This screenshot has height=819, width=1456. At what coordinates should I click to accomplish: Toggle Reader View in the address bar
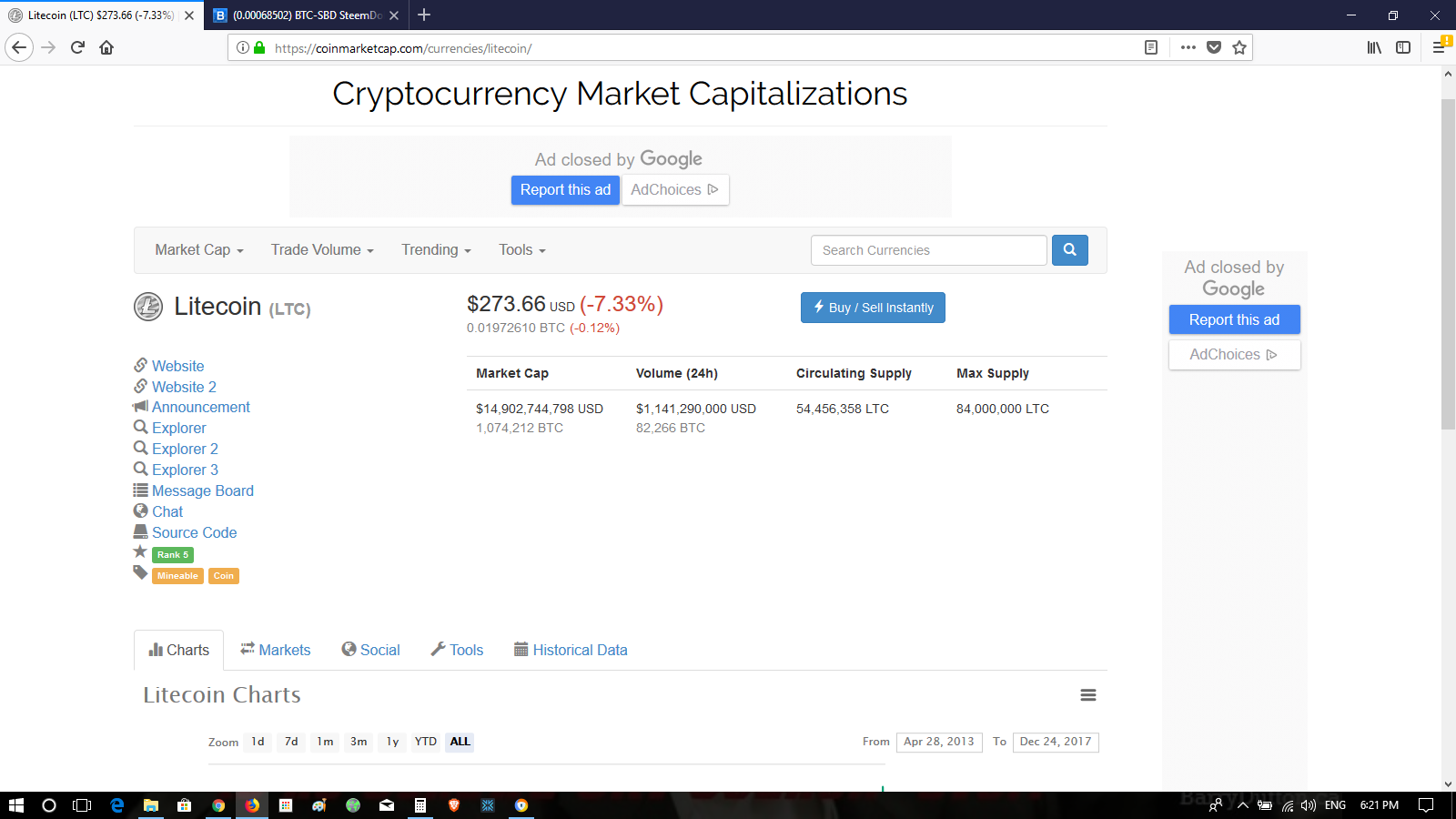1151,47
